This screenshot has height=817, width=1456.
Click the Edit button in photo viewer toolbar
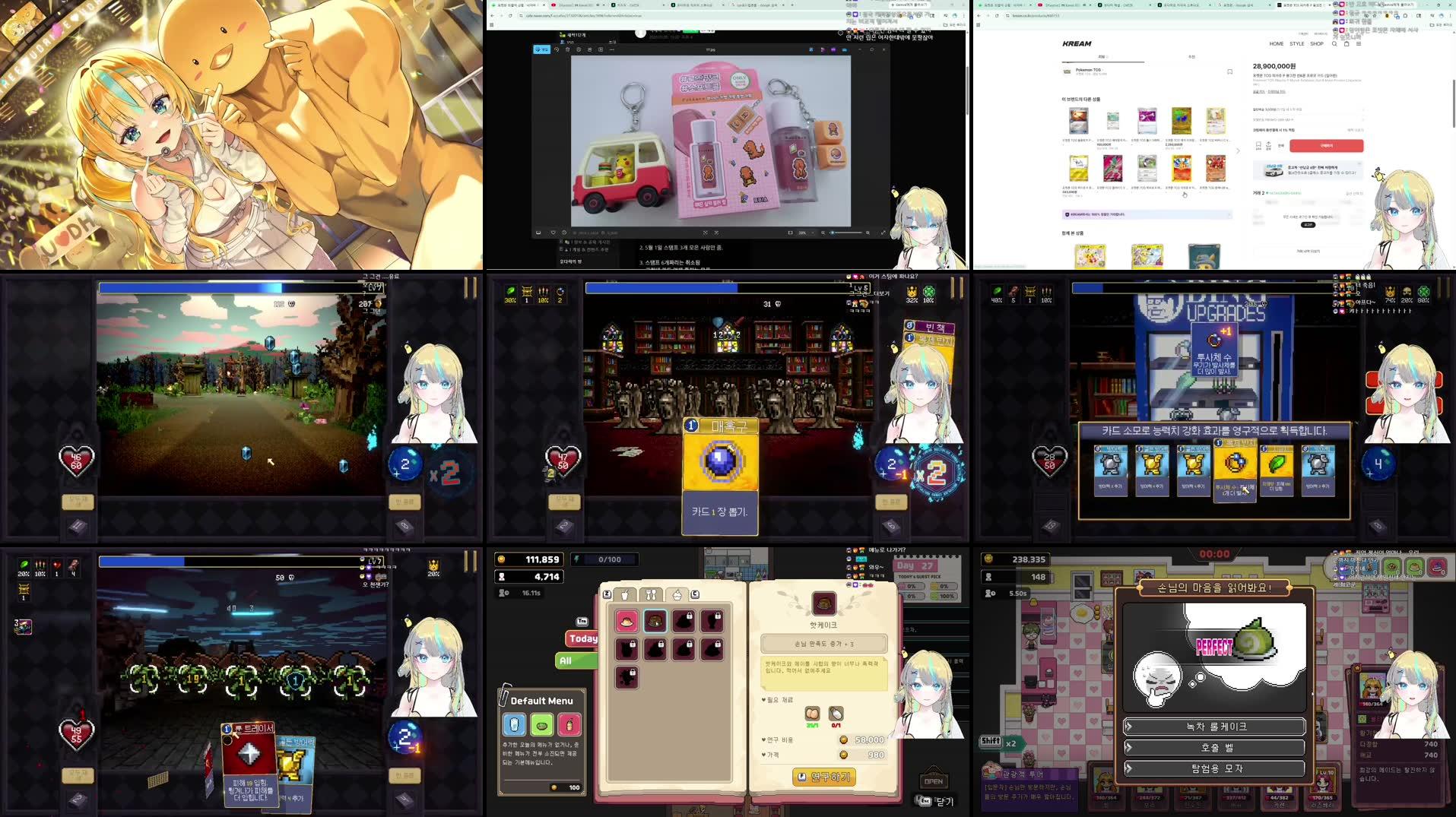(542, 49)
